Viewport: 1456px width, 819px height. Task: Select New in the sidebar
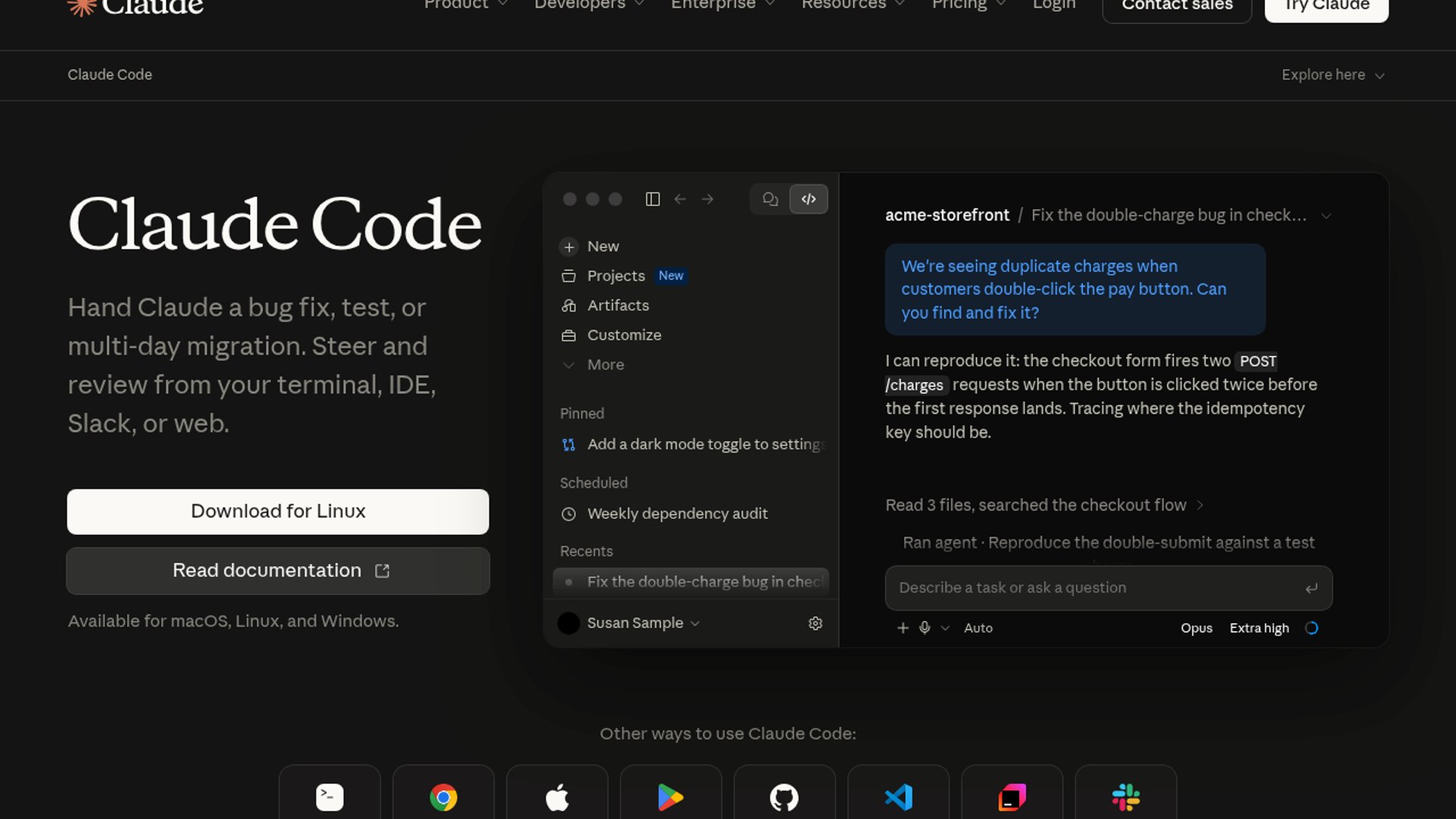692,247
